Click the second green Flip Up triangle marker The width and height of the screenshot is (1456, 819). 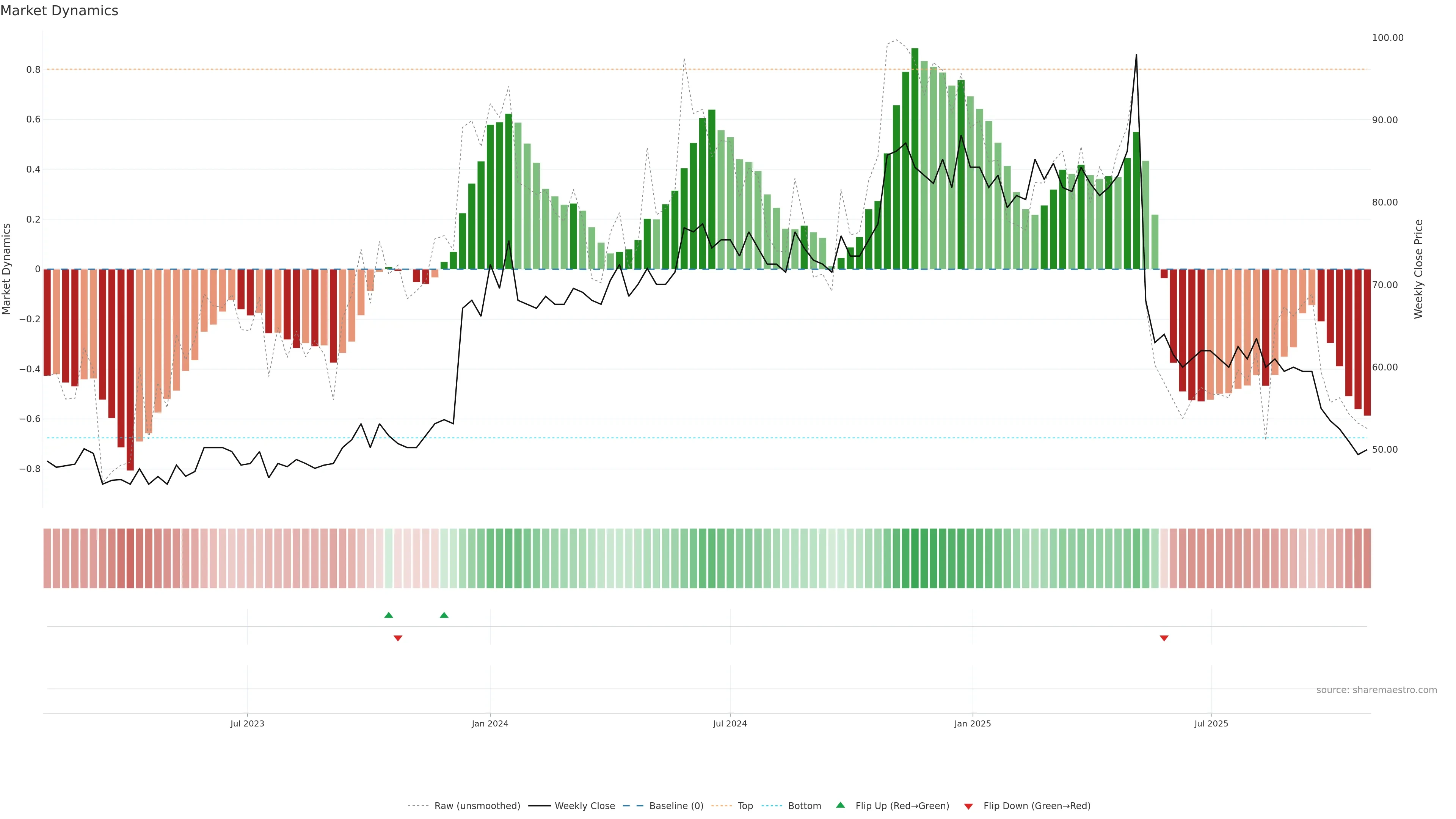(x=444, y=615)
